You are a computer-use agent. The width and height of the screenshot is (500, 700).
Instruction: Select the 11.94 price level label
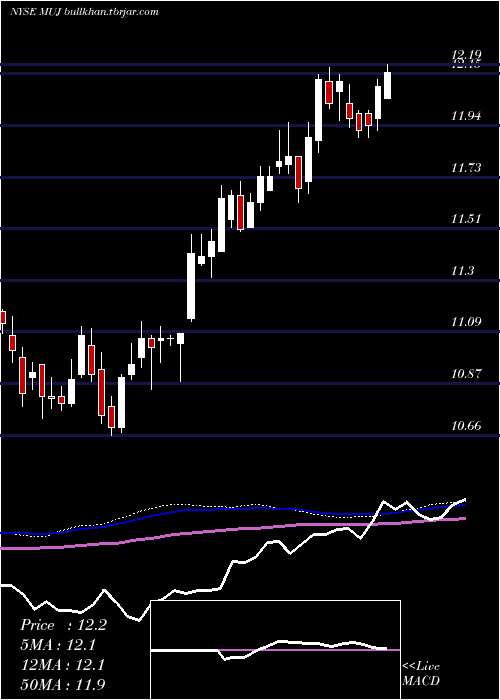pyautogui.click(x=466, y=117)
